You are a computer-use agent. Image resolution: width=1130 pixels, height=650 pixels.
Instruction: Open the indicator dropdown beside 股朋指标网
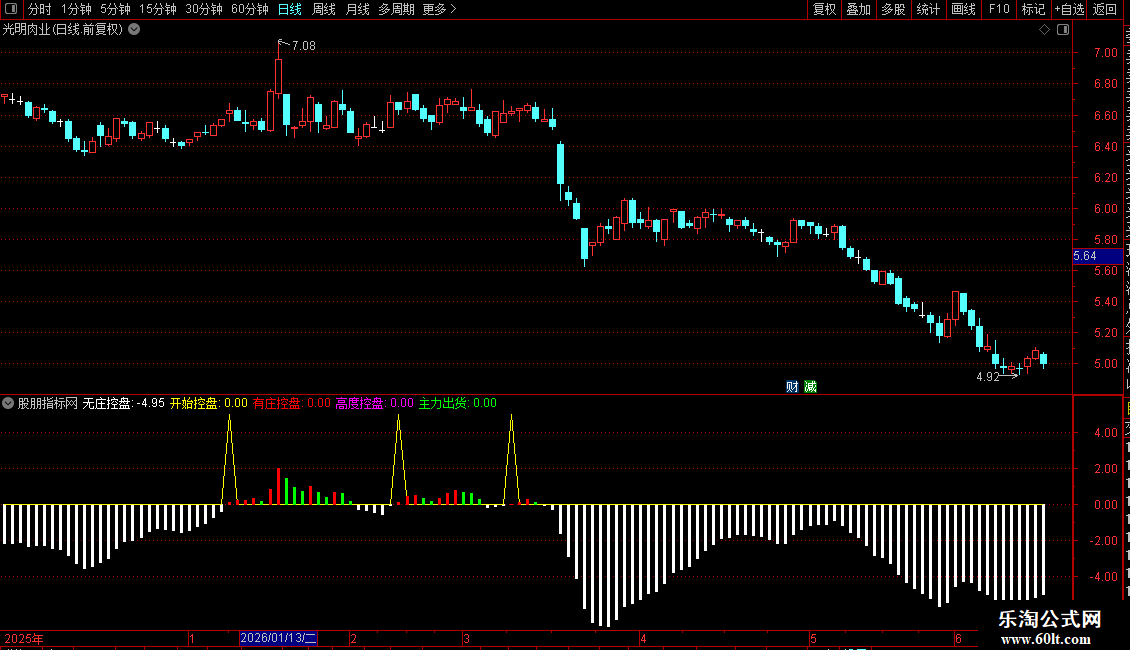tap(8, 404)
